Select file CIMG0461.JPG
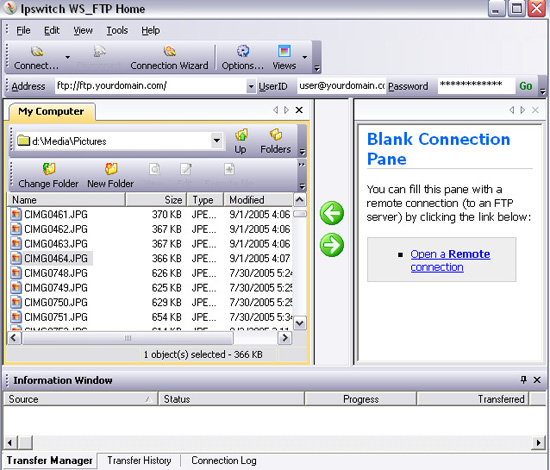 click(x=56, y=214)
